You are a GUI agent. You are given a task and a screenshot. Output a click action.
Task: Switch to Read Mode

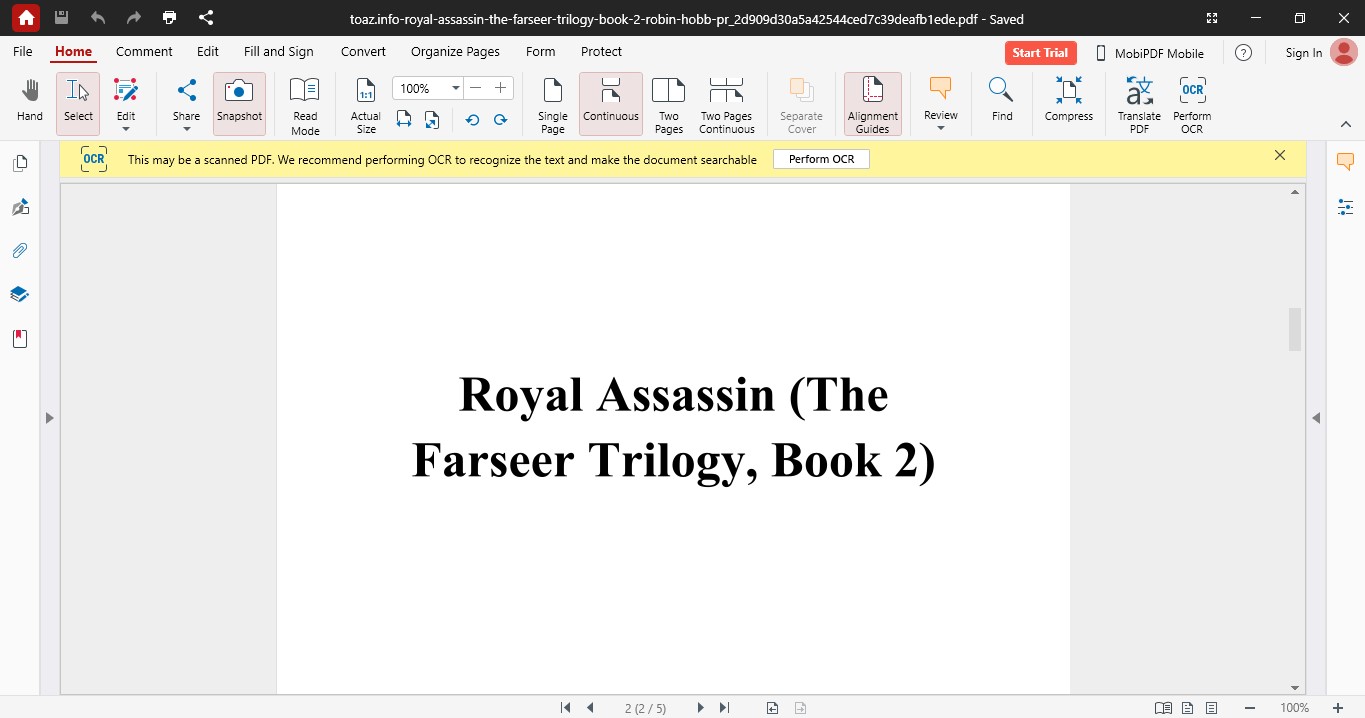coord(305,104)
